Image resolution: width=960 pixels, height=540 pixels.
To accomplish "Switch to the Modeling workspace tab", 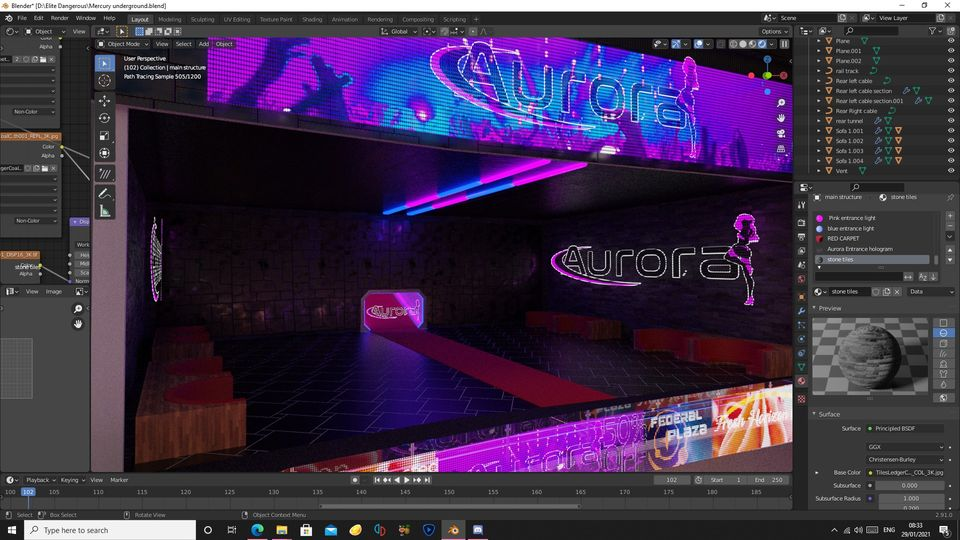I will pyautogui.click(x=170, y=20).
